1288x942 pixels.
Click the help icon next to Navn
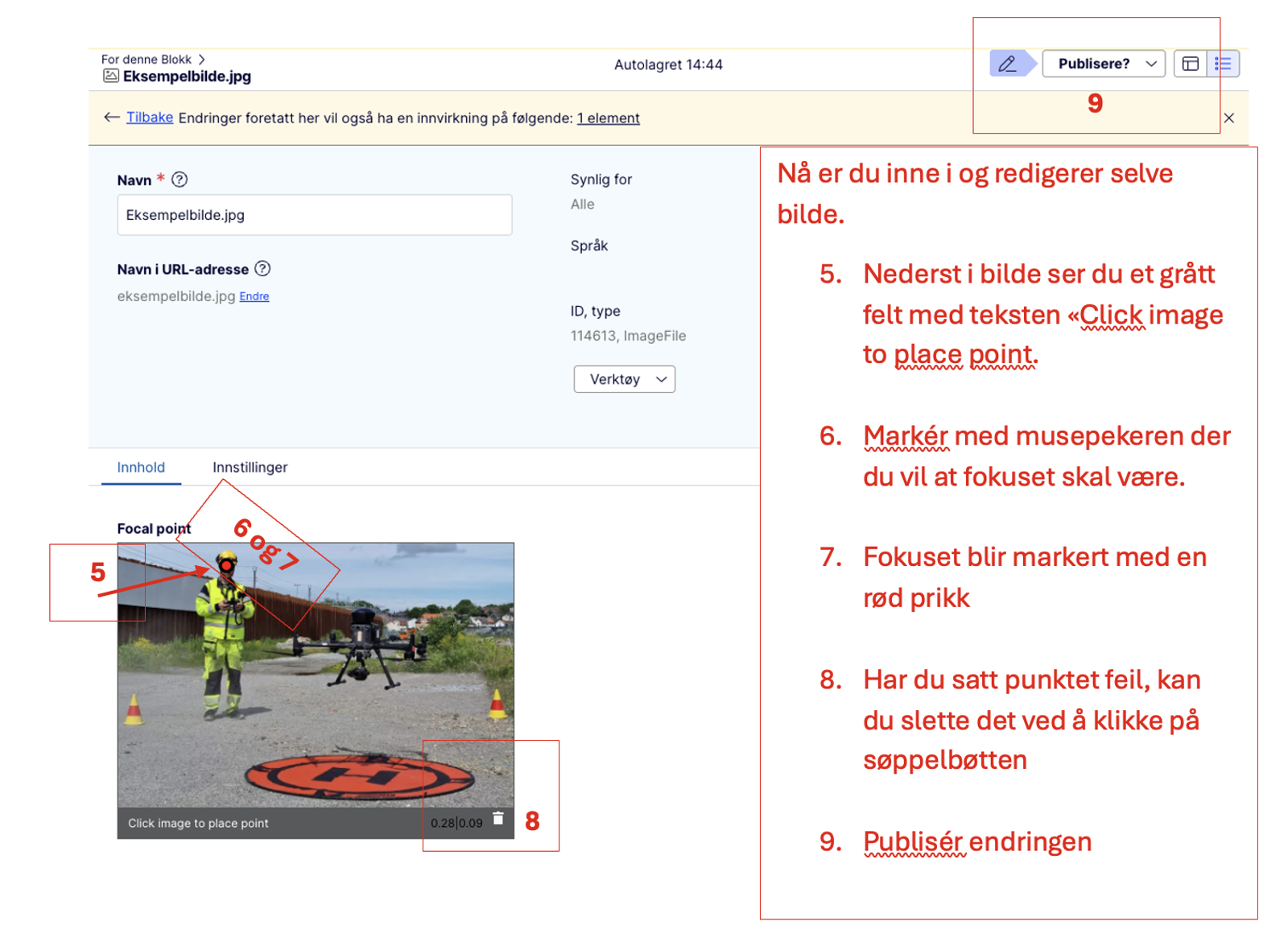coord(180,180)
